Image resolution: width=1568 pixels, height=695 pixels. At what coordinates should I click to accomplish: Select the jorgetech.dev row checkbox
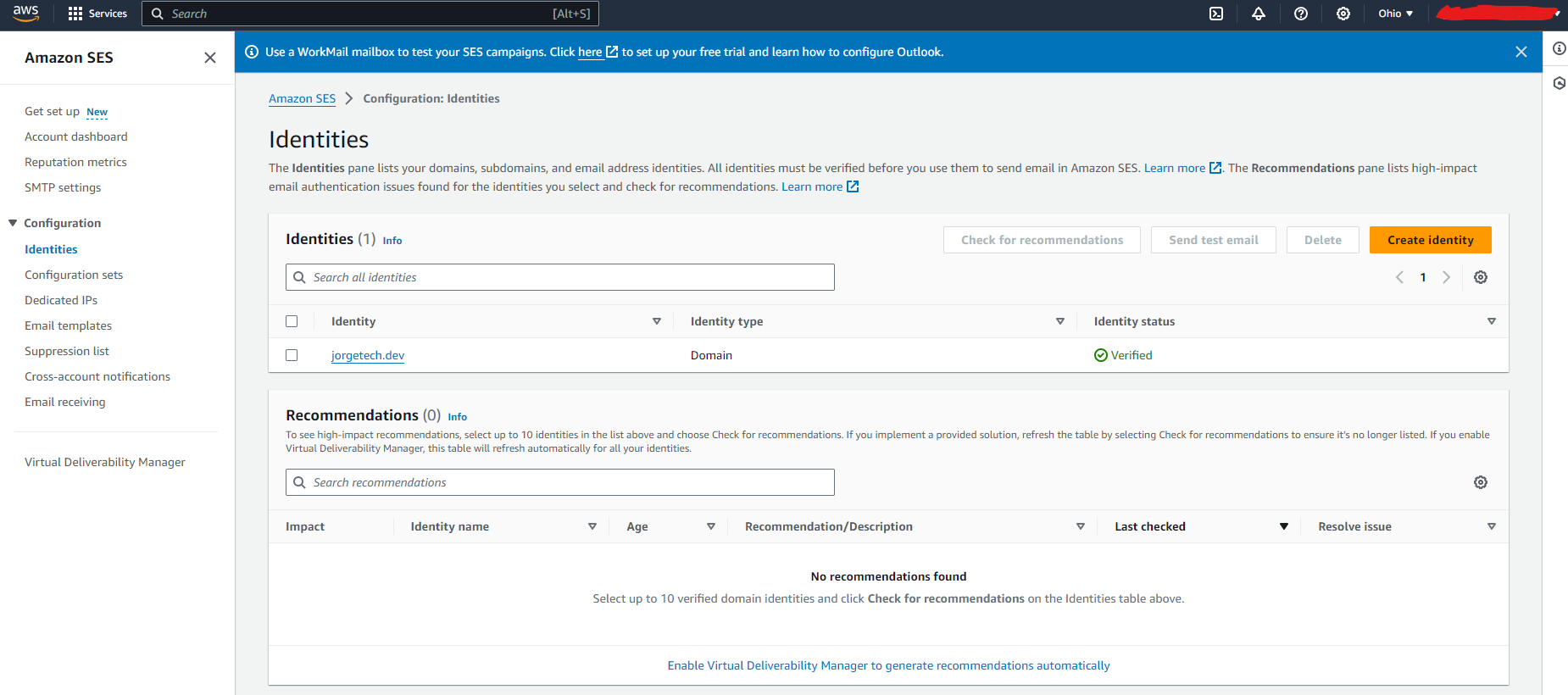coord(292,355)
